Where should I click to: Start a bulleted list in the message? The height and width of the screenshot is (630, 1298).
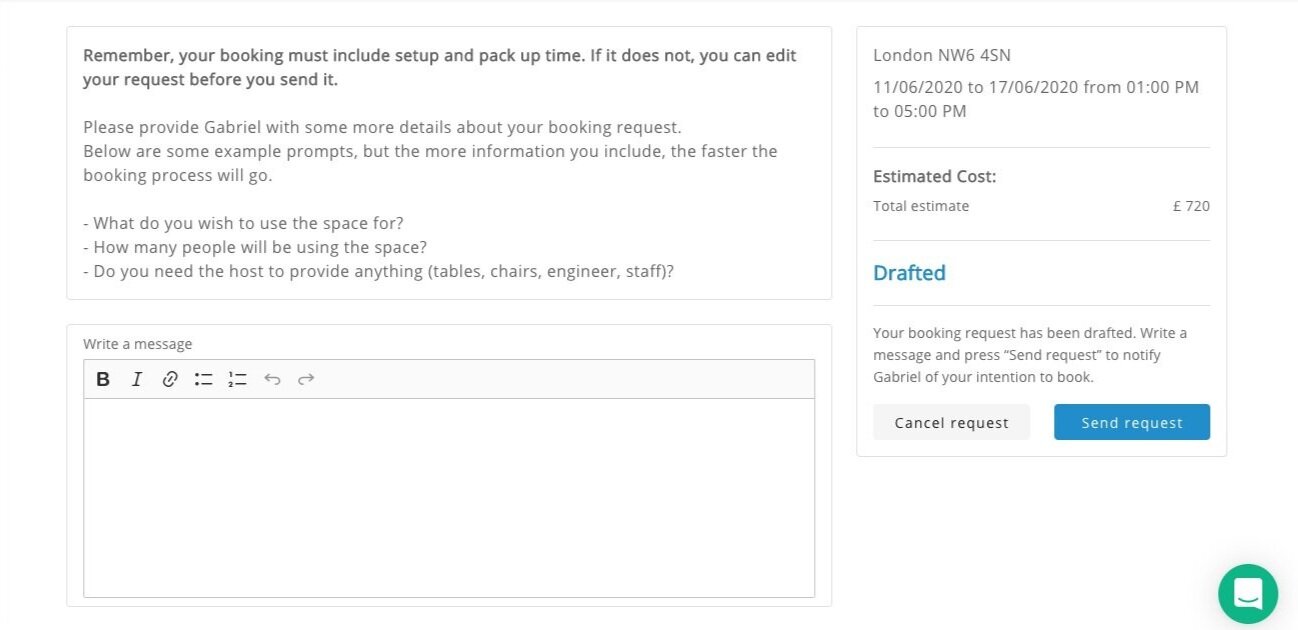click(204, 379)
